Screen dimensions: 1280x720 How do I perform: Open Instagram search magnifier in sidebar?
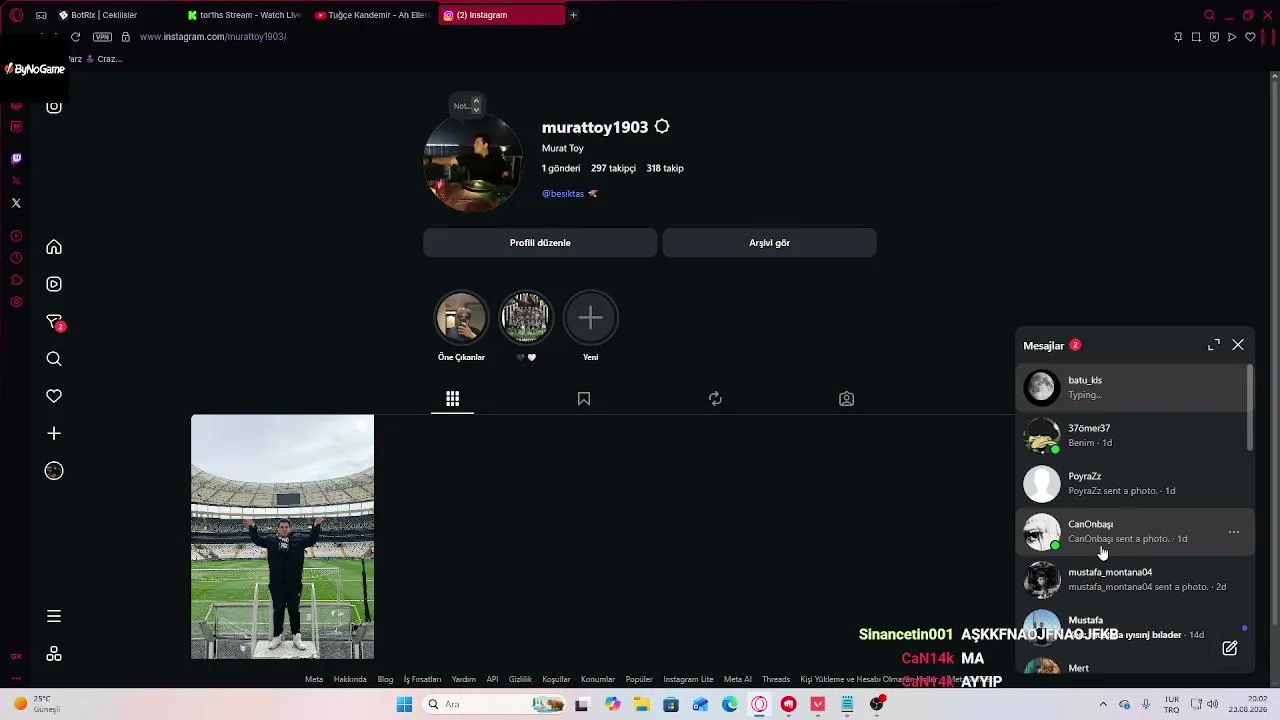tap(54, 359)
